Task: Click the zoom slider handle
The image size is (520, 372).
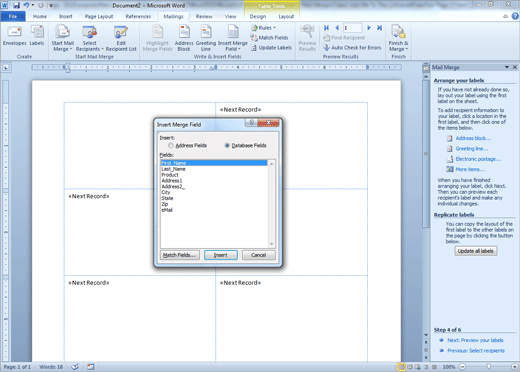Action: 489,367
